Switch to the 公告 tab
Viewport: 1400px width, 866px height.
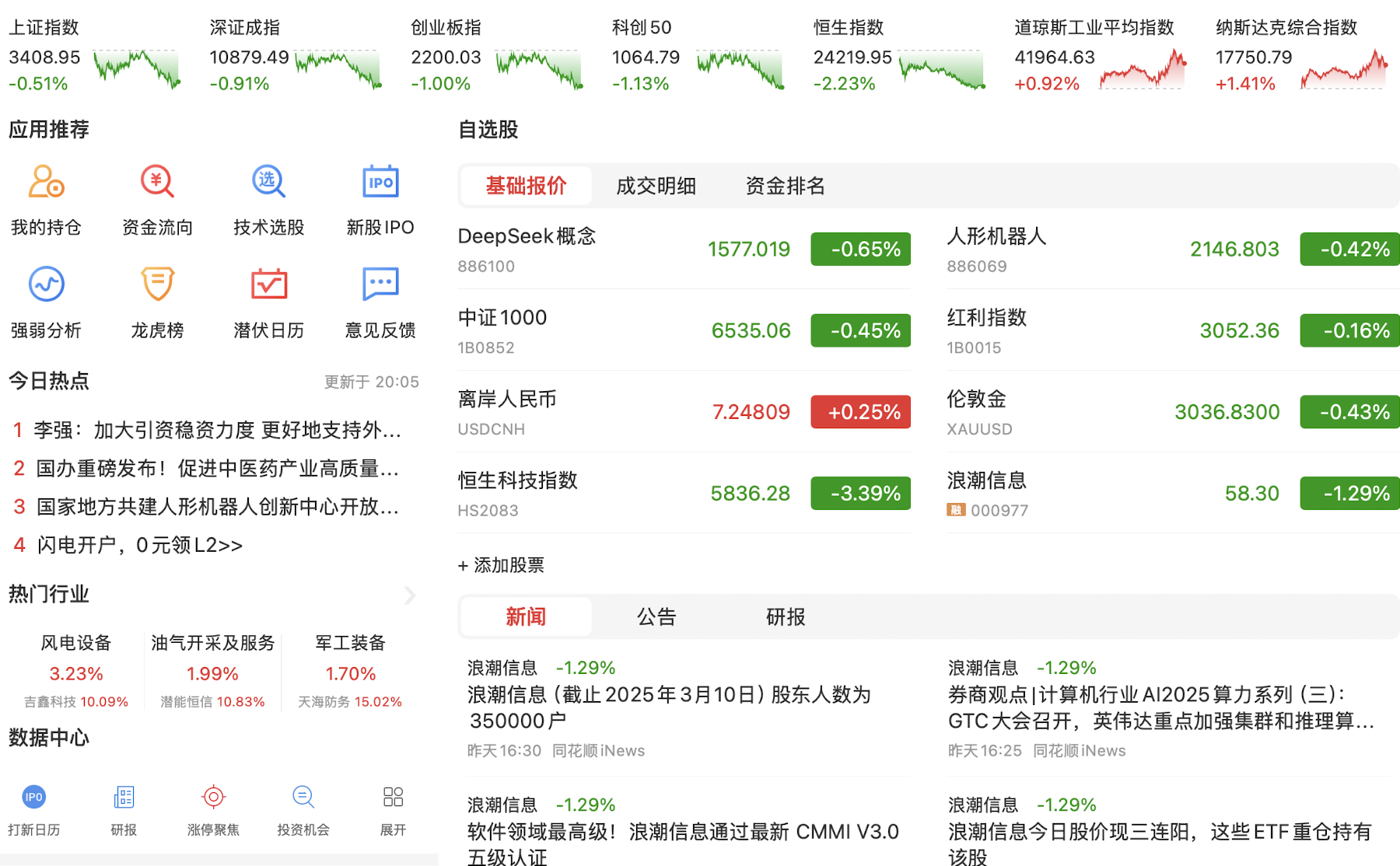(656, 617)
